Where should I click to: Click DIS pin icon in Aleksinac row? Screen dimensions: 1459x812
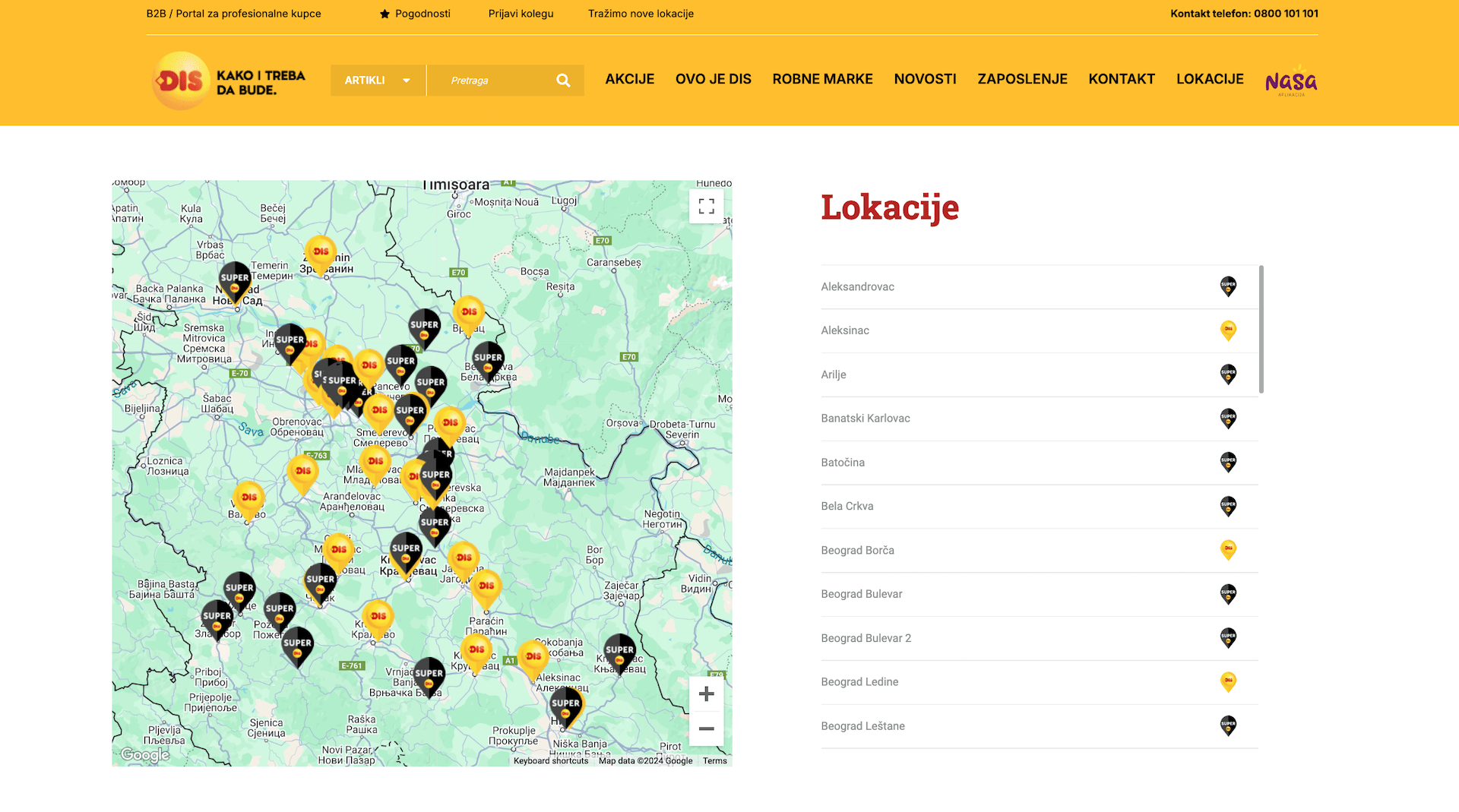1228,330
